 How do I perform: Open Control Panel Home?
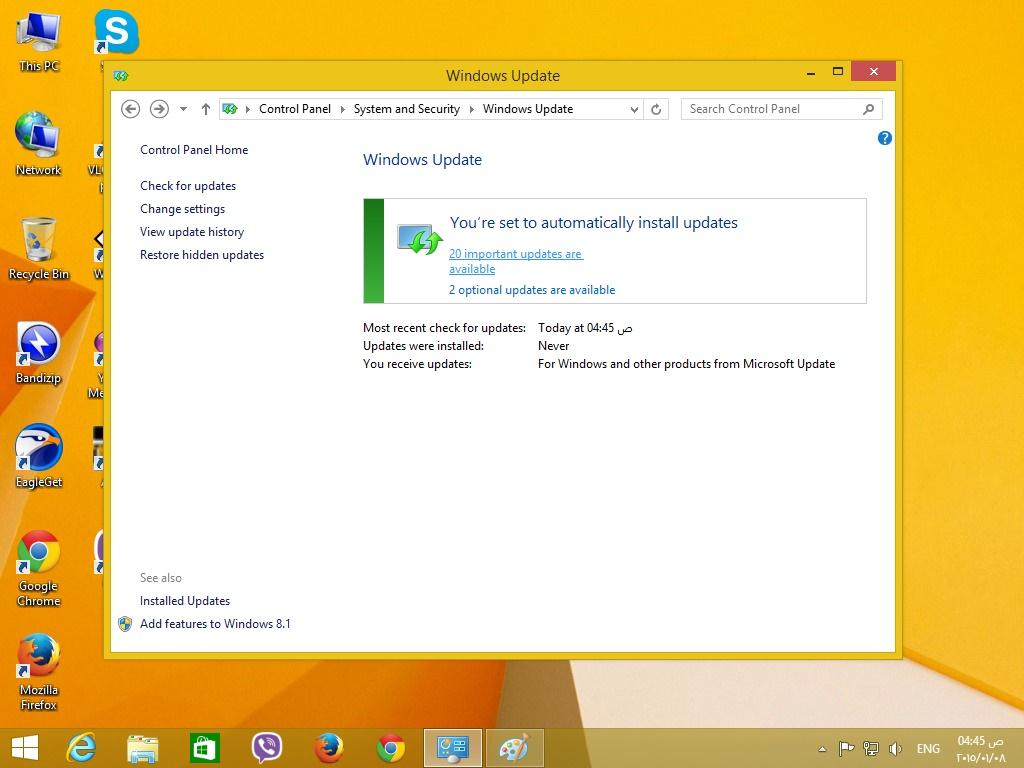click(x=194, y=150)
